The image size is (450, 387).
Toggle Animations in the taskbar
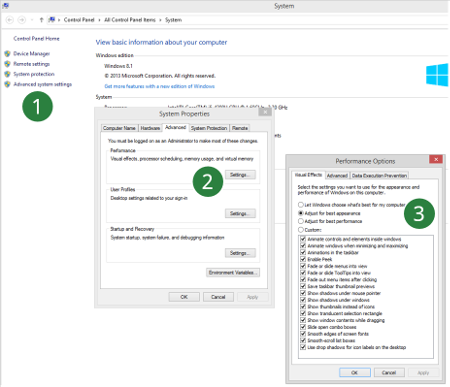tap(303, 252)
